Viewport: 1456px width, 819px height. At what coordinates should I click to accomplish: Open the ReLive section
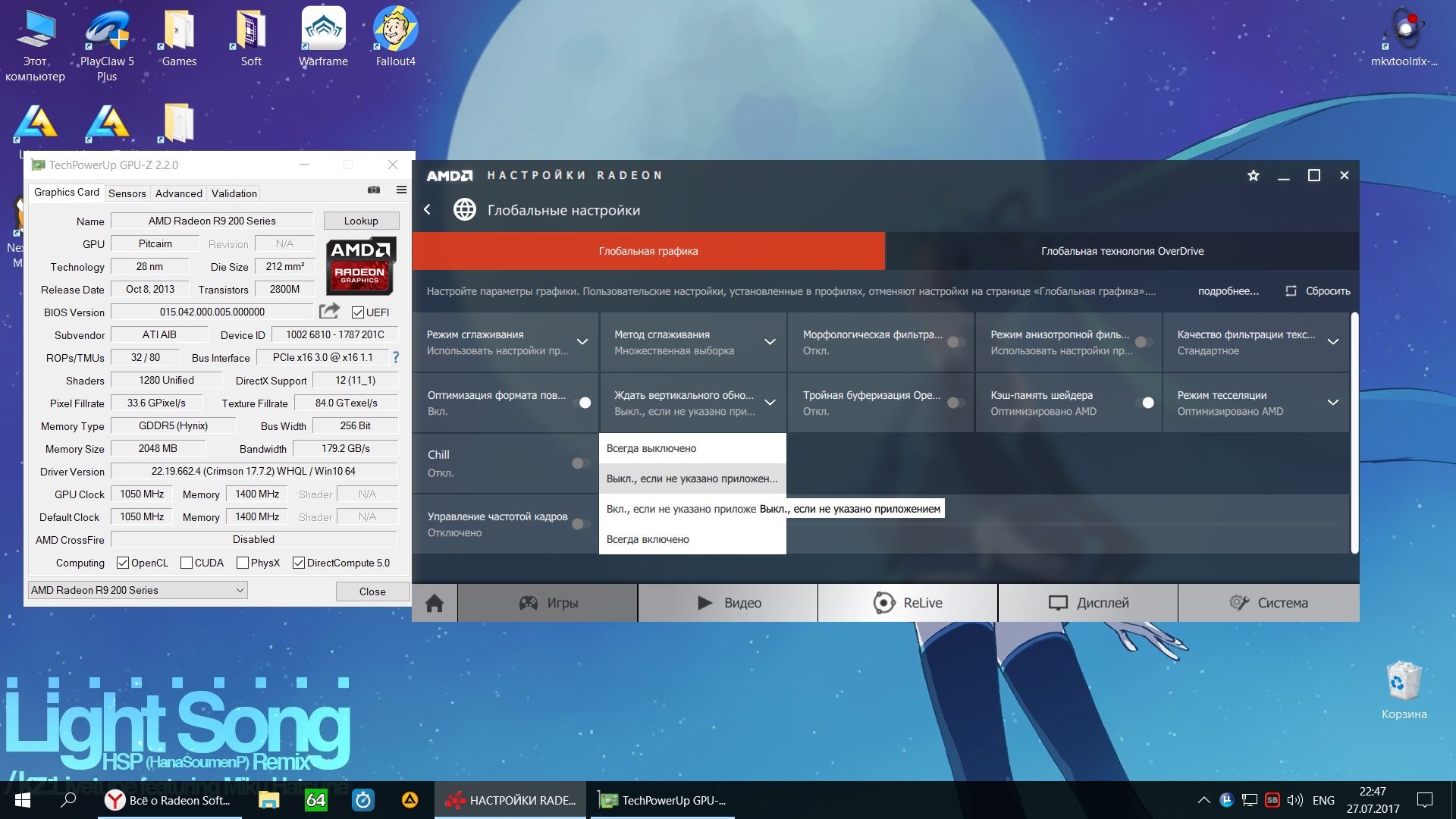click(x=908, y=603)
